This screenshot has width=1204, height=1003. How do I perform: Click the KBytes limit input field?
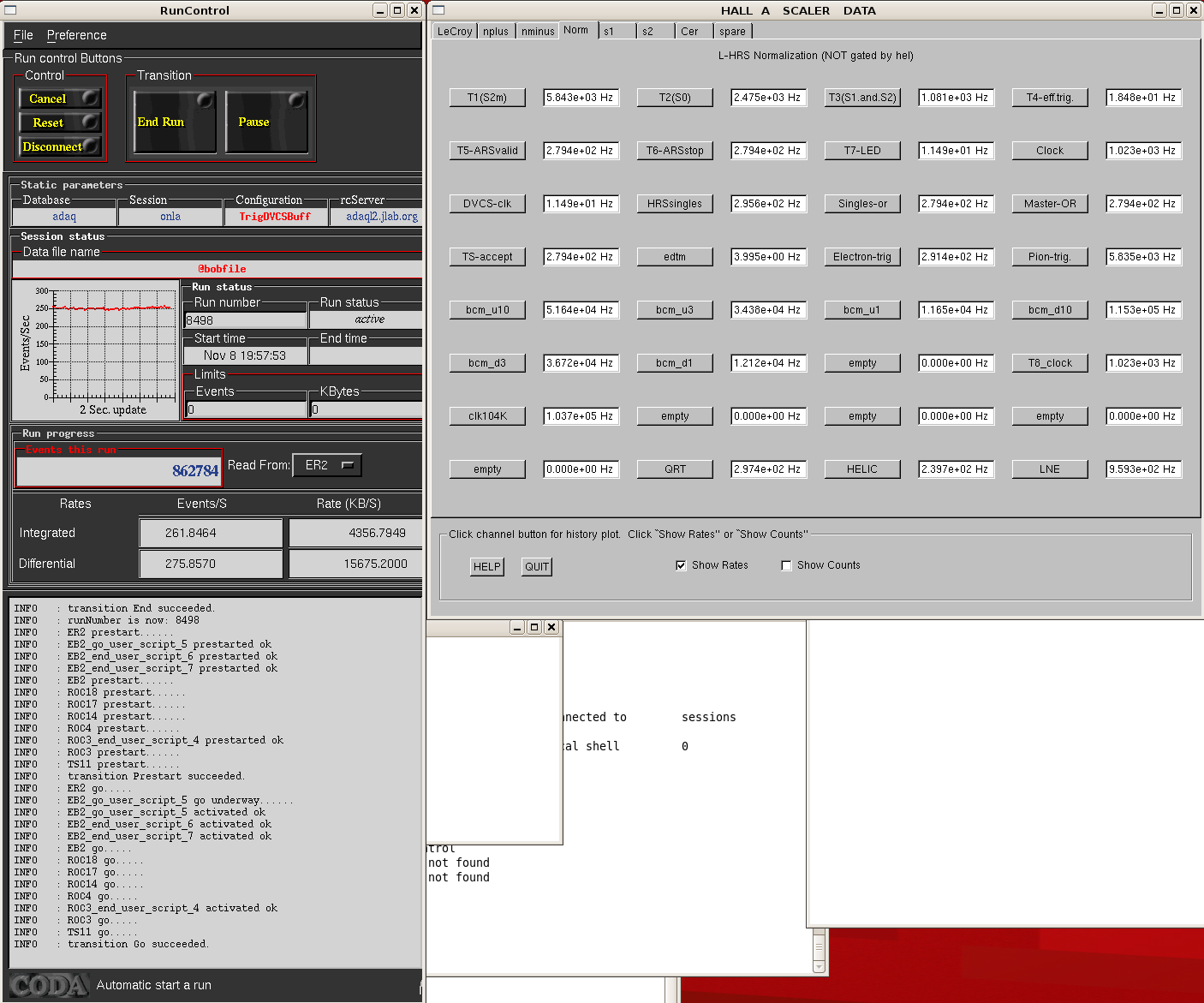pyautogui.click(x=366, y=409)
